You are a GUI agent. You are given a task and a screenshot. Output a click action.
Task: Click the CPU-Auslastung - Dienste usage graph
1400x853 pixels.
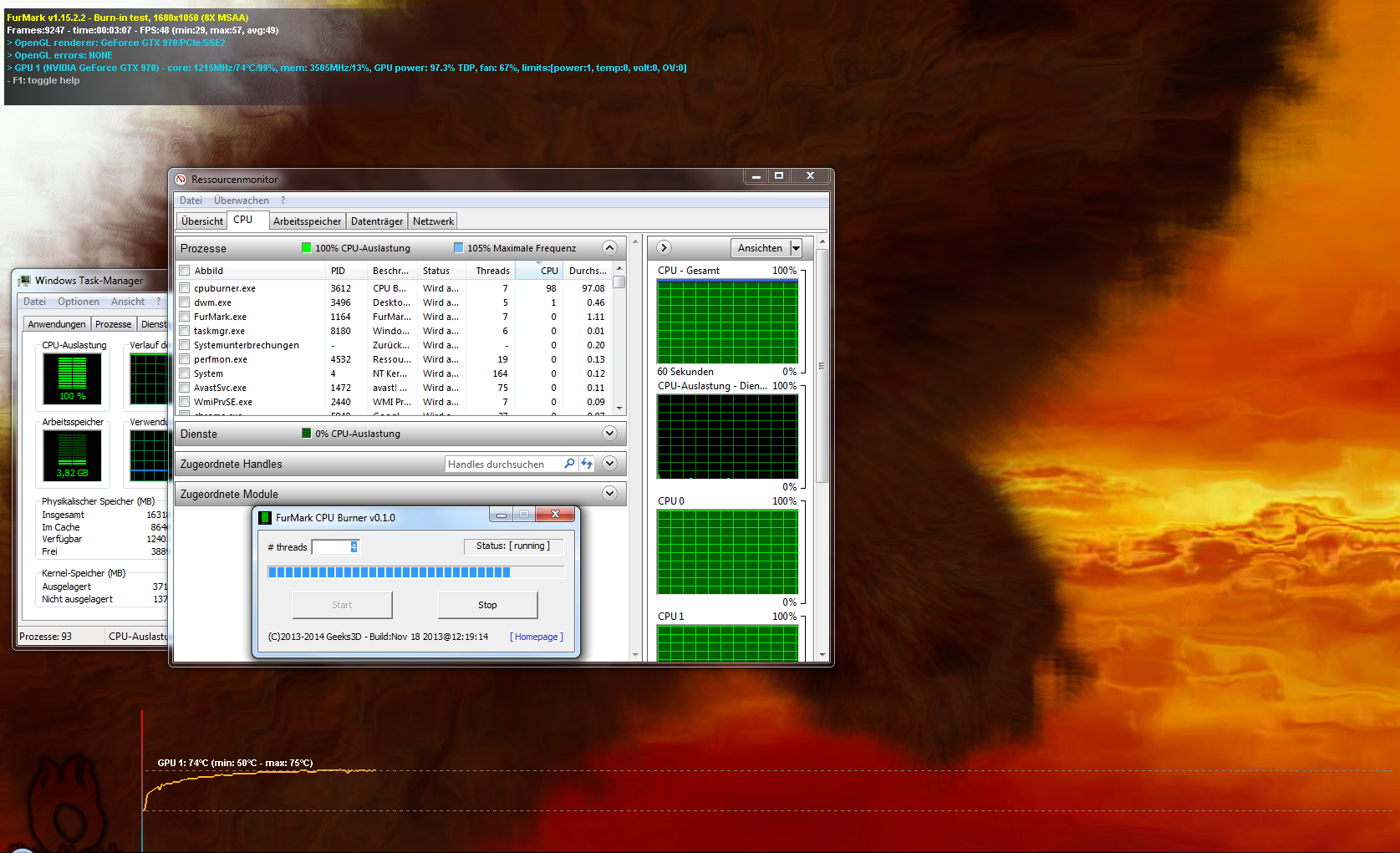[x=727, y=436]
